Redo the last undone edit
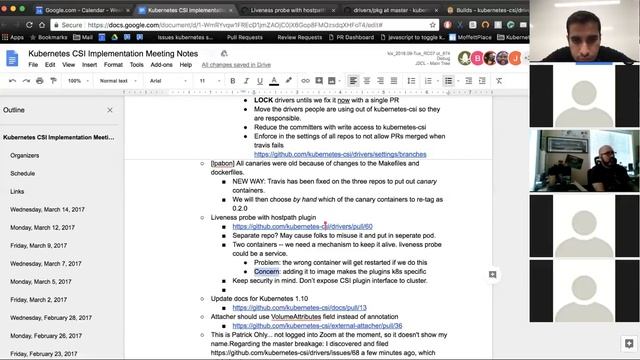640x360 pixels. click(x=26, y=81)
